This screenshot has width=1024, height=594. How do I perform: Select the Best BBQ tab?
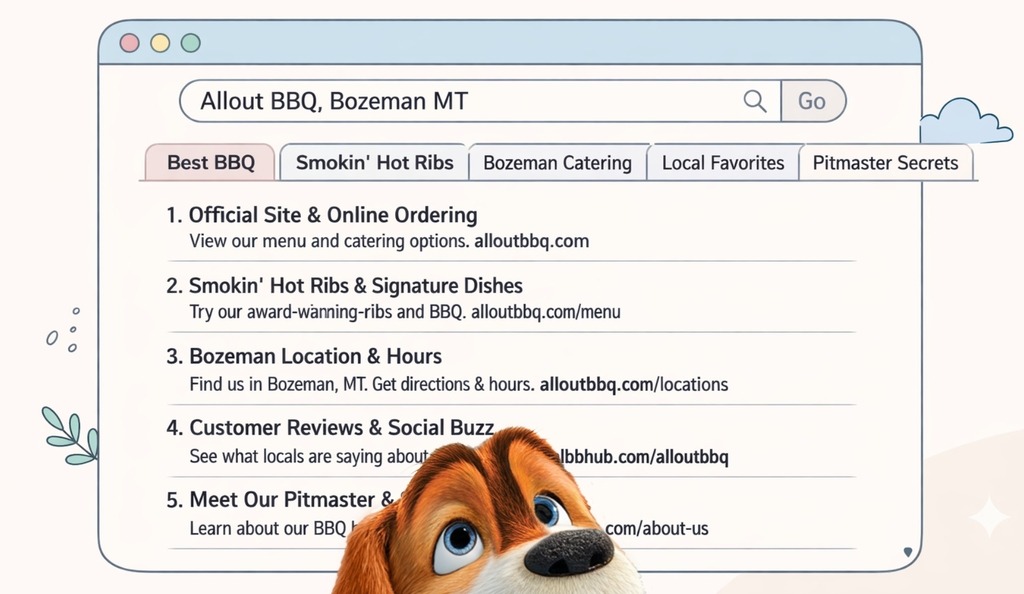tap(210, 162)
